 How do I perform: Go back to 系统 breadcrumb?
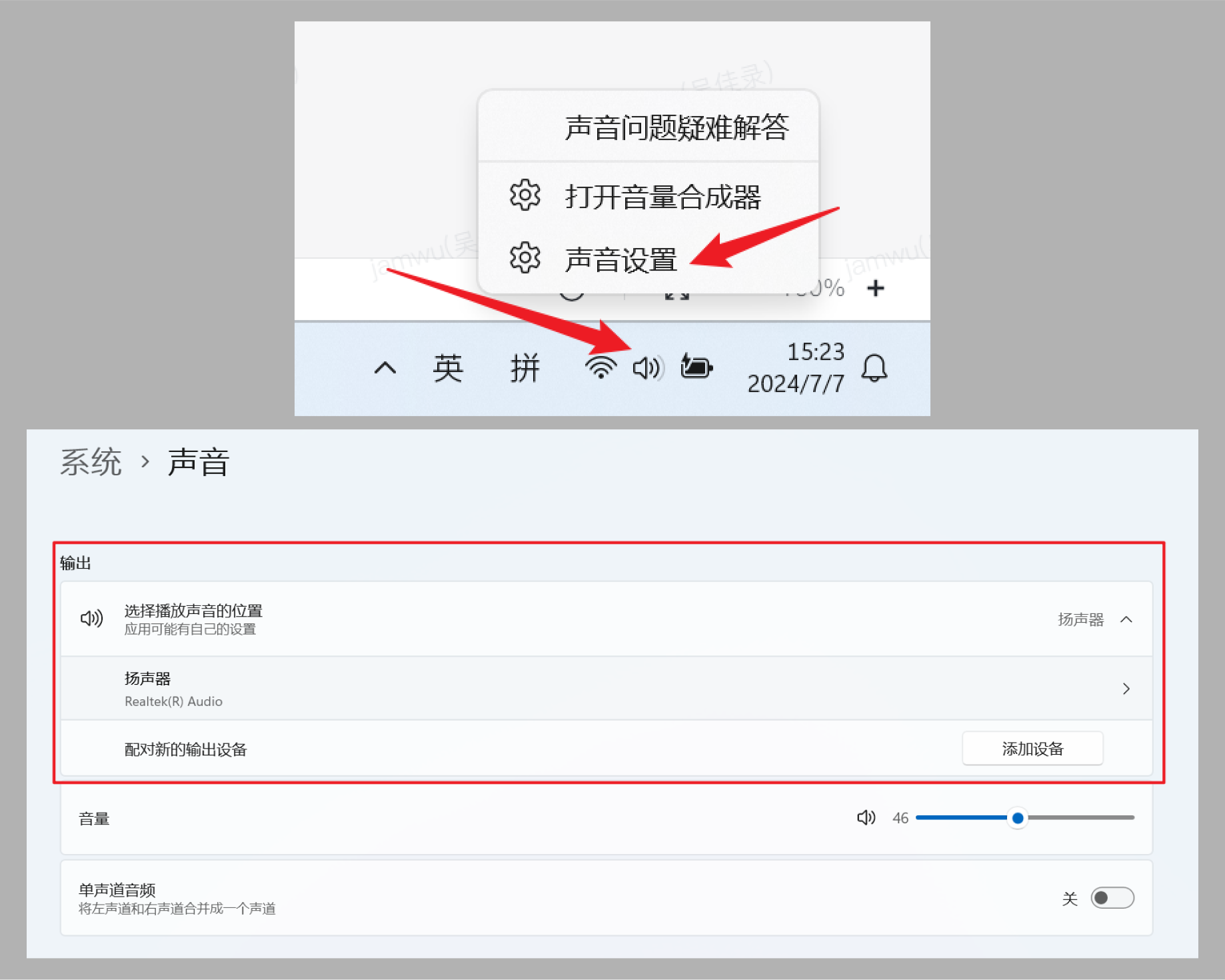(91, 462)
